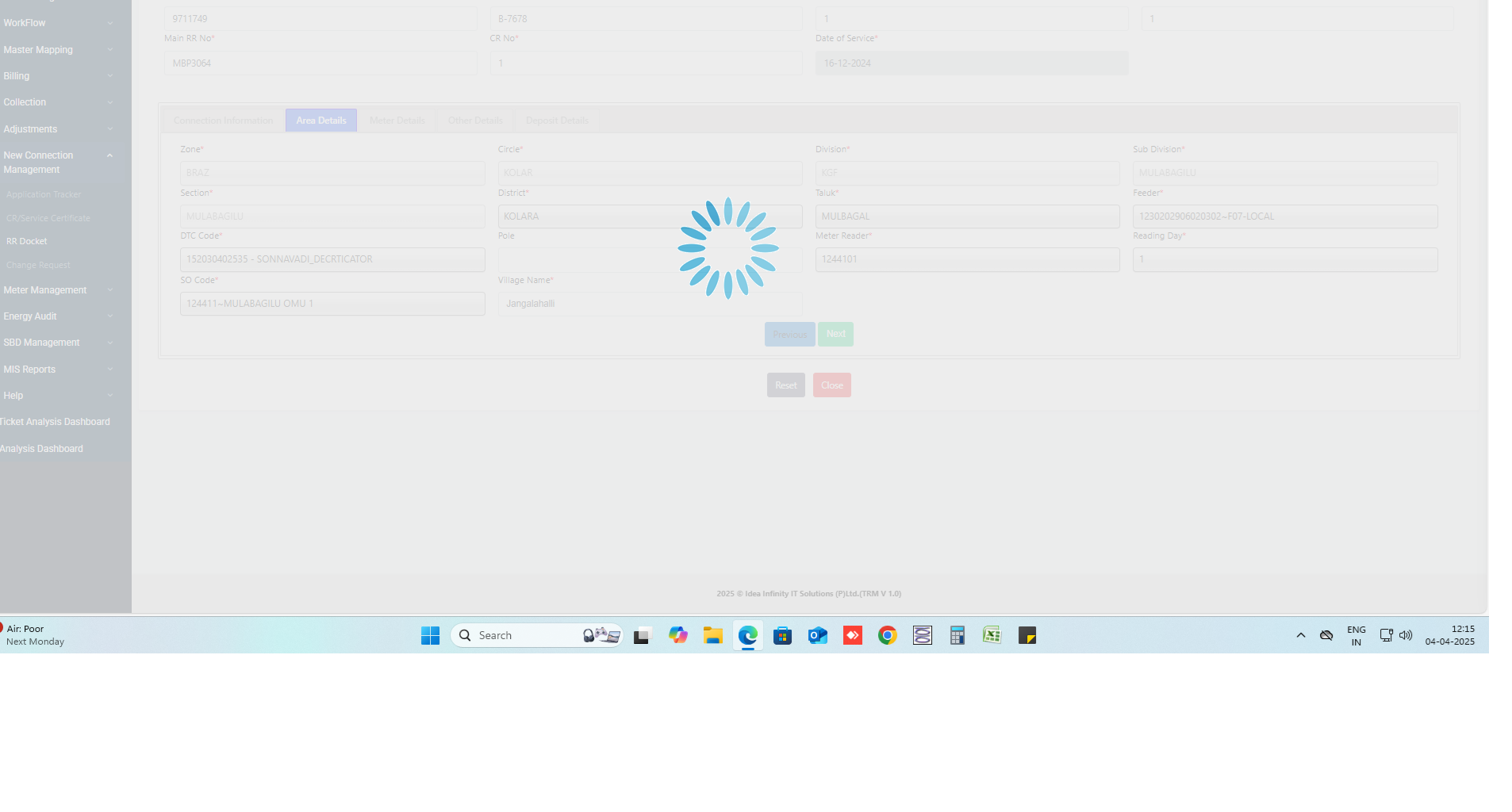The image size is (1512, 812).
Task: Open the Calculator taskbar icon
Action: [x=957, y=635]
